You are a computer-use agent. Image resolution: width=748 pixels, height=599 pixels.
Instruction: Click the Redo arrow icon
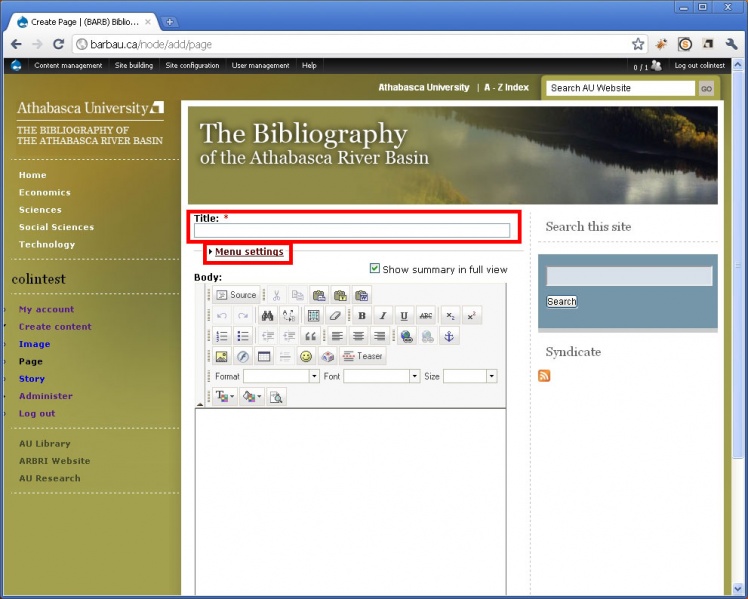[243, 315]
